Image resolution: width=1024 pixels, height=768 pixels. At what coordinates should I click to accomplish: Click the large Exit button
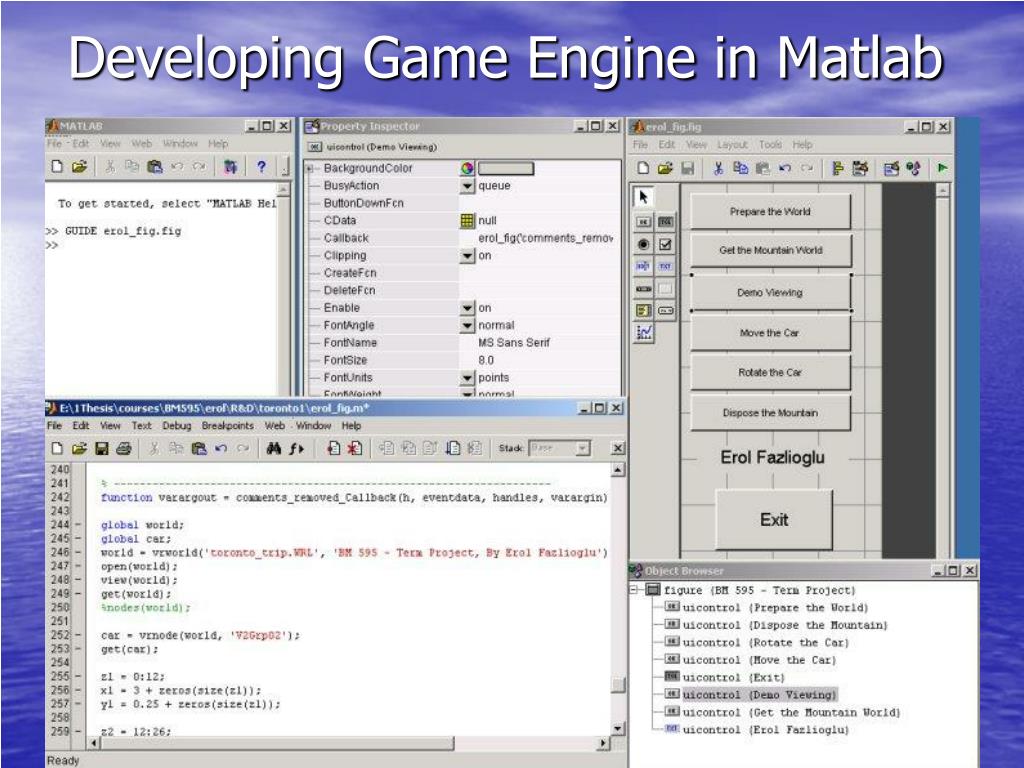[774, 520]
